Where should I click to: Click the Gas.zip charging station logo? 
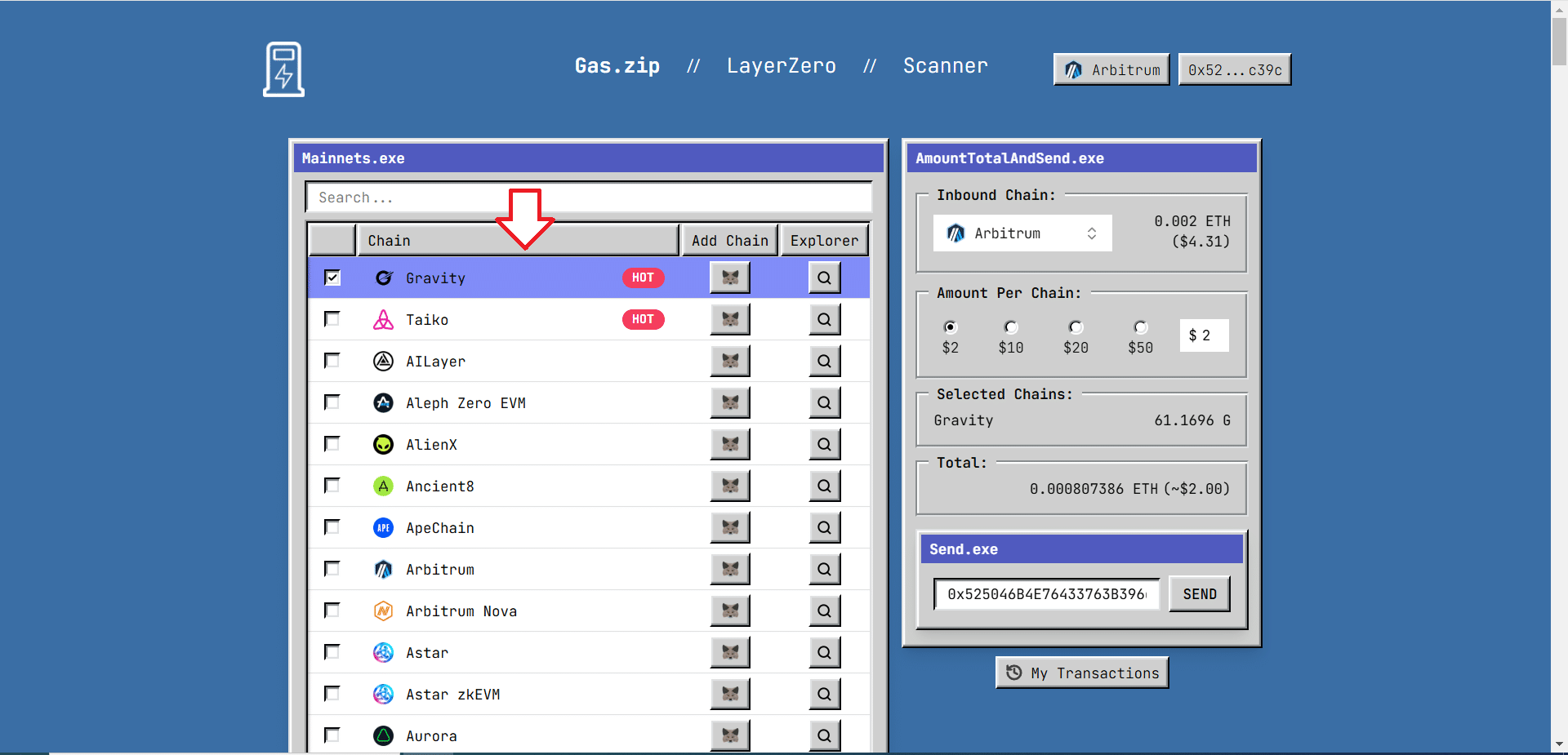click(283, 69)
